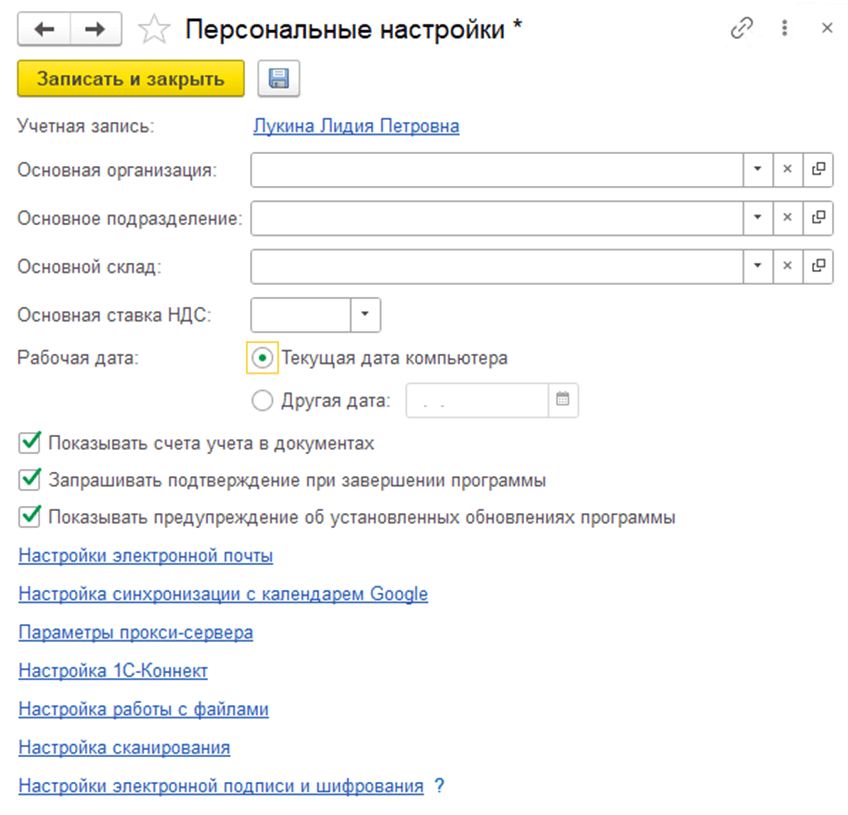Open the More actions menu (three dots)
Image resolution: width=848 pixels, height=815 pixels.
click(785, 29)
